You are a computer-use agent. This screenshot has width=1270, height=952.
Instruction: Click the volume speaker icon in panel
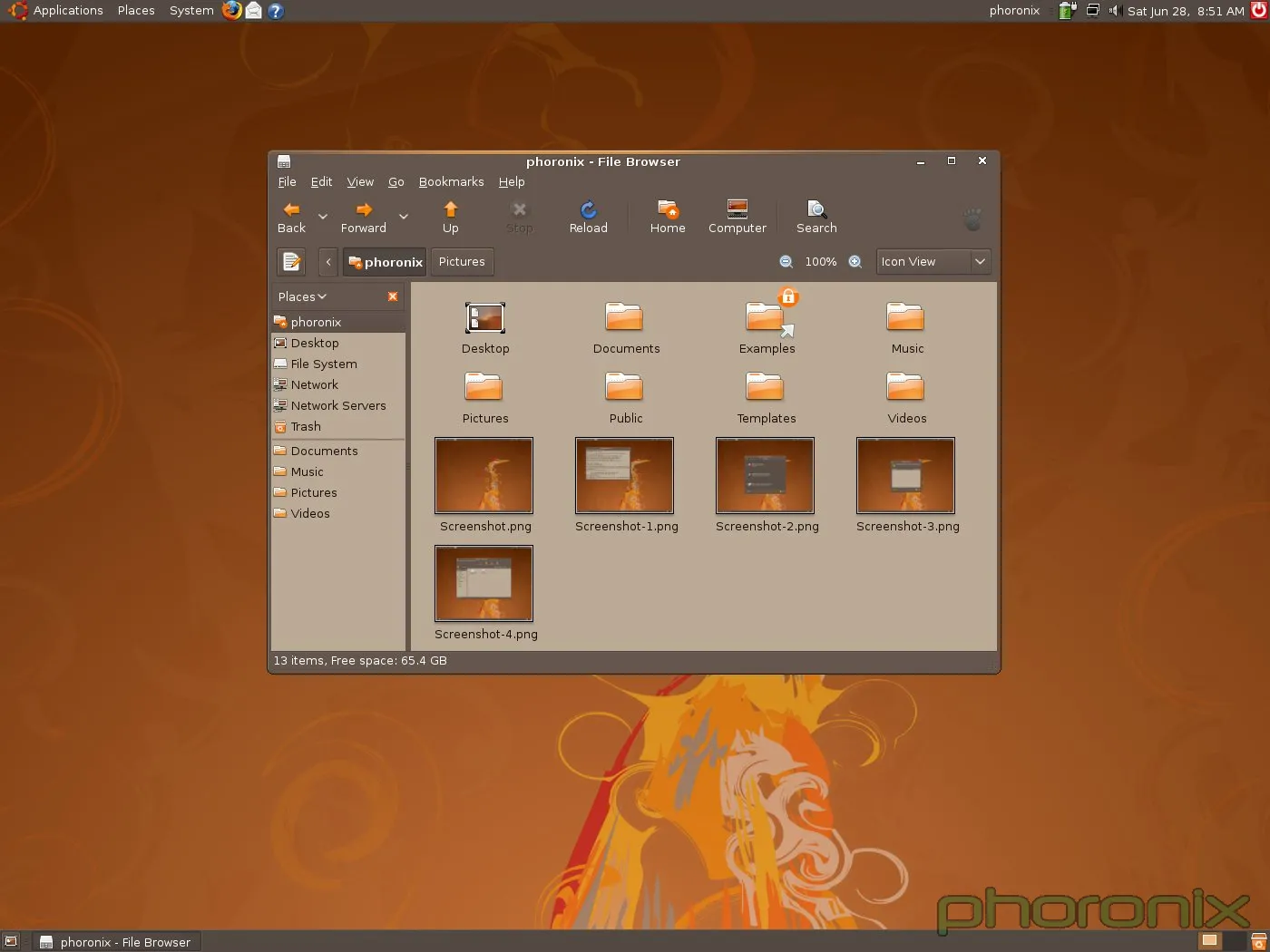click(x=1116, y=11)
